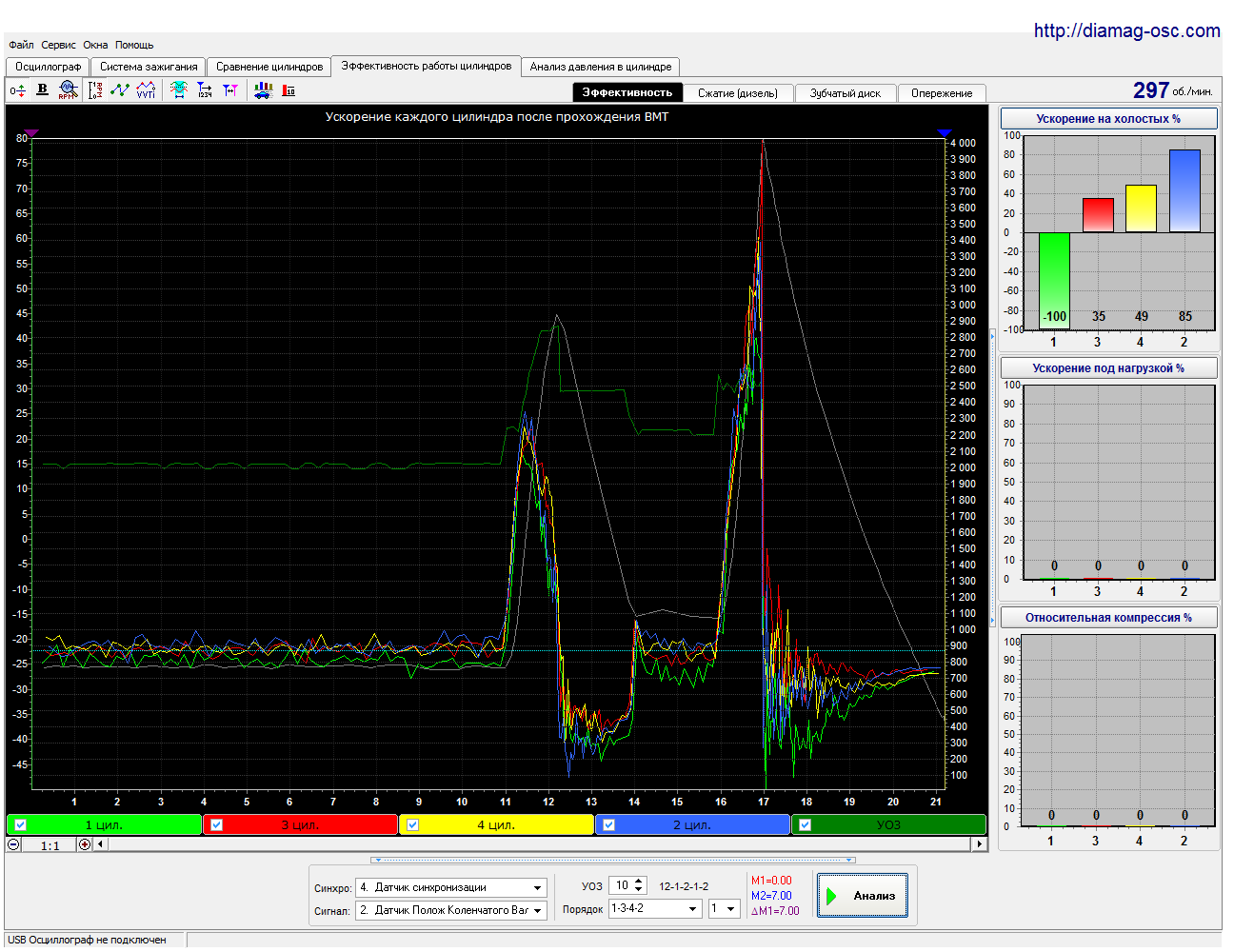Toggle the 1 цил. checkbox
Image resolution: width=1234 pixels, height=952 pixels.
[x=20, y=825]
